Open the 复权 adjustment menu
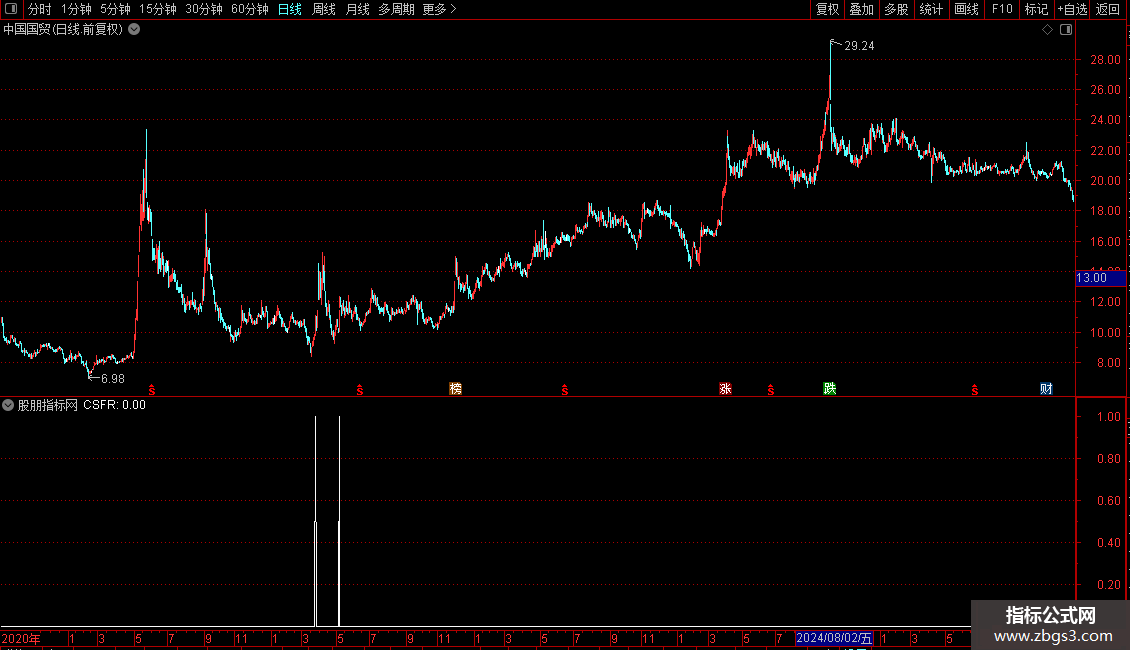 (x=827, y=9)
